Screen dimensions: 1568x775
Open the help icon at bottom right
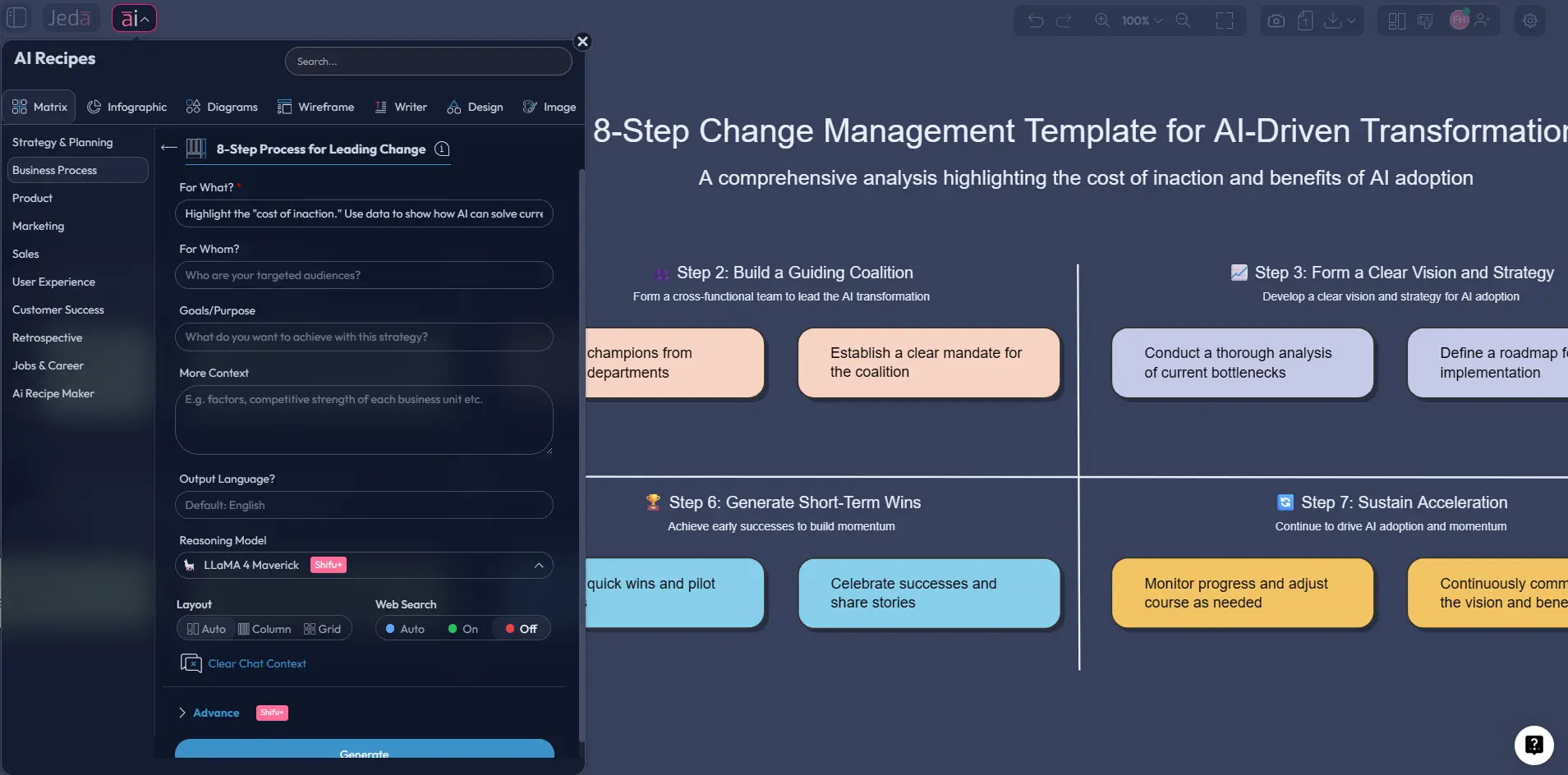click(x=1533, y=745)
